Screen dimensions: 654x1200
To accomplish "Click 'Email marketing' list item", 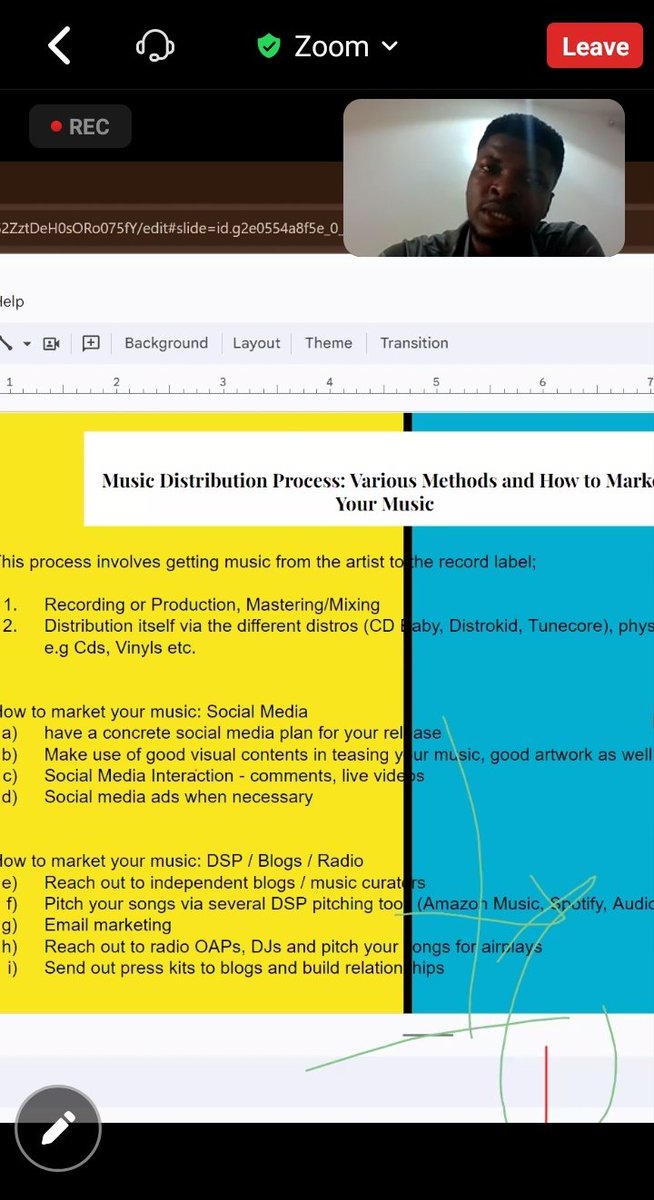I will [x=108, y=925].
